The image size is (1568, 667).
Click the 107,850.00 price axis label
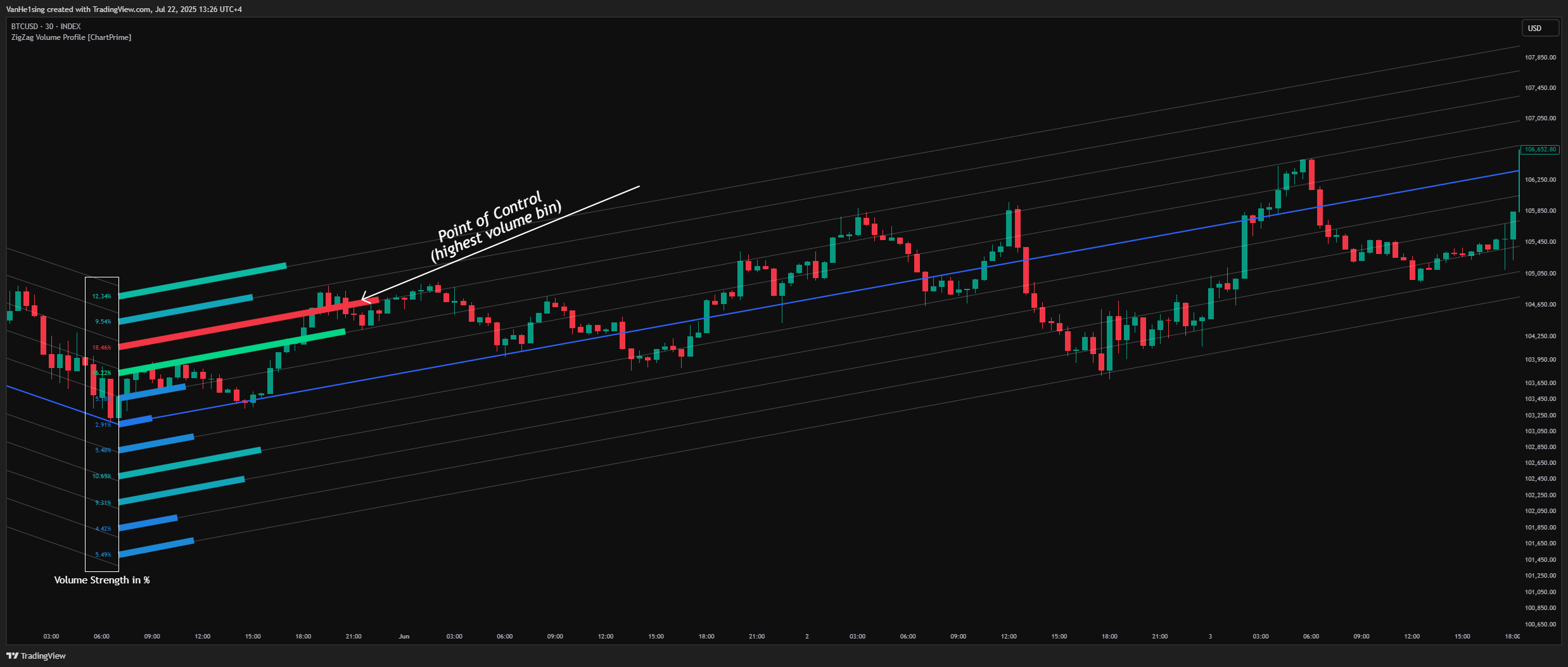click(1540, 58)
